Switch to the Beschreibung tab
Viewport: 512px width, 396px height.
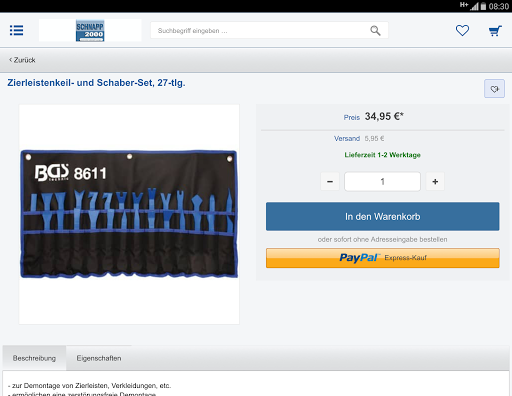34,358
